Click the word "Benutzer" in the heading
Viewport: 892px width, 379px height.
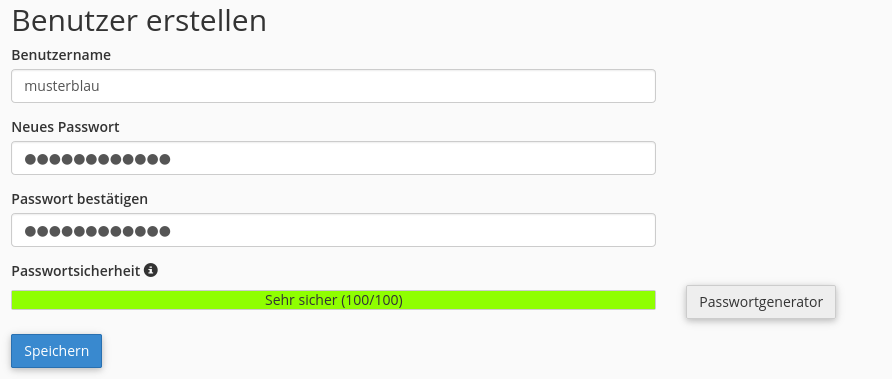(x=75, y=21)
